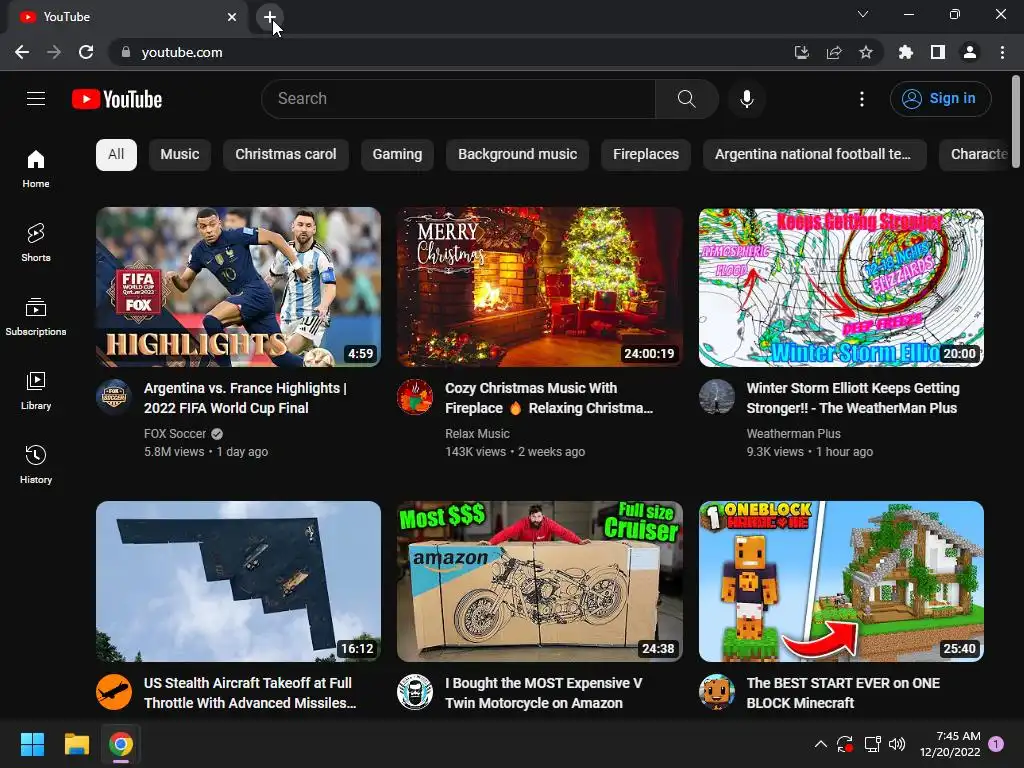Screen dimensions: 1024x768
Task: Go to Home in sidebar
Action: tap(36, 169)
